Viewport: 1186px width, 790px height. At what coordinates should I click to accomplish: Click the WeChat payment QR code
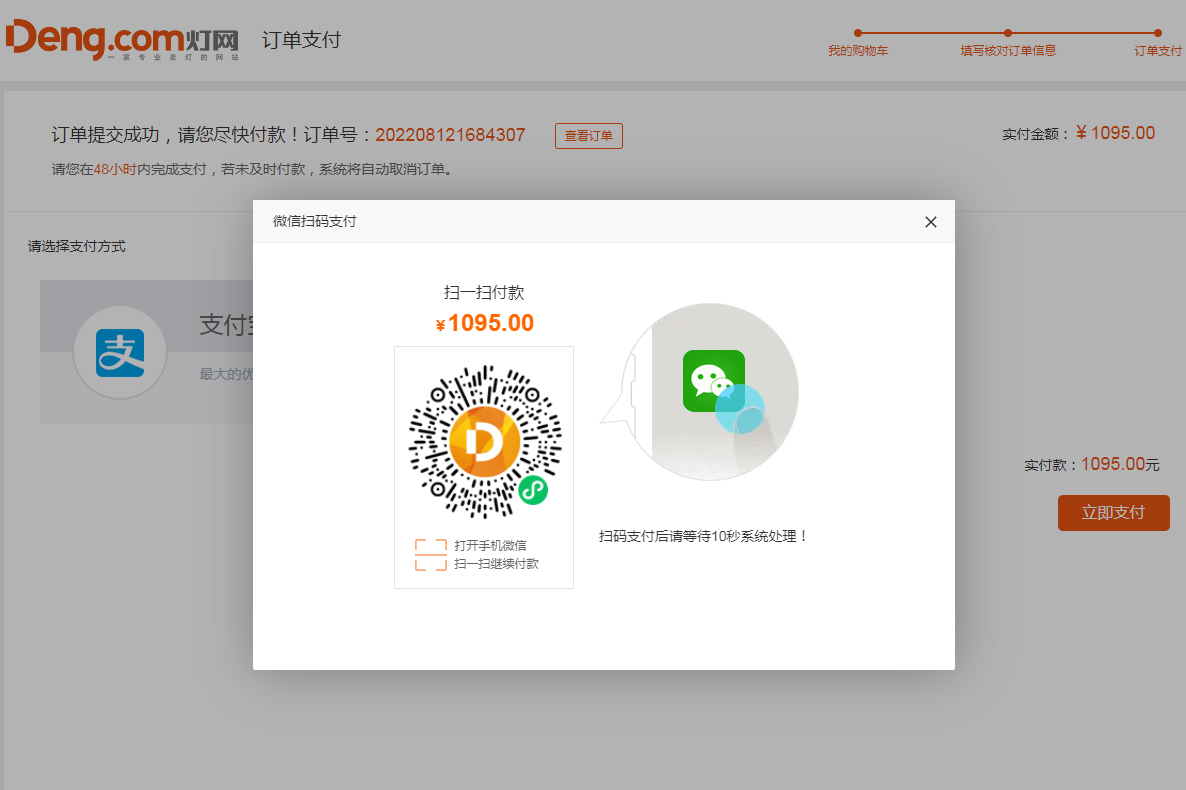pyautogui.click(x=484, y=442)
